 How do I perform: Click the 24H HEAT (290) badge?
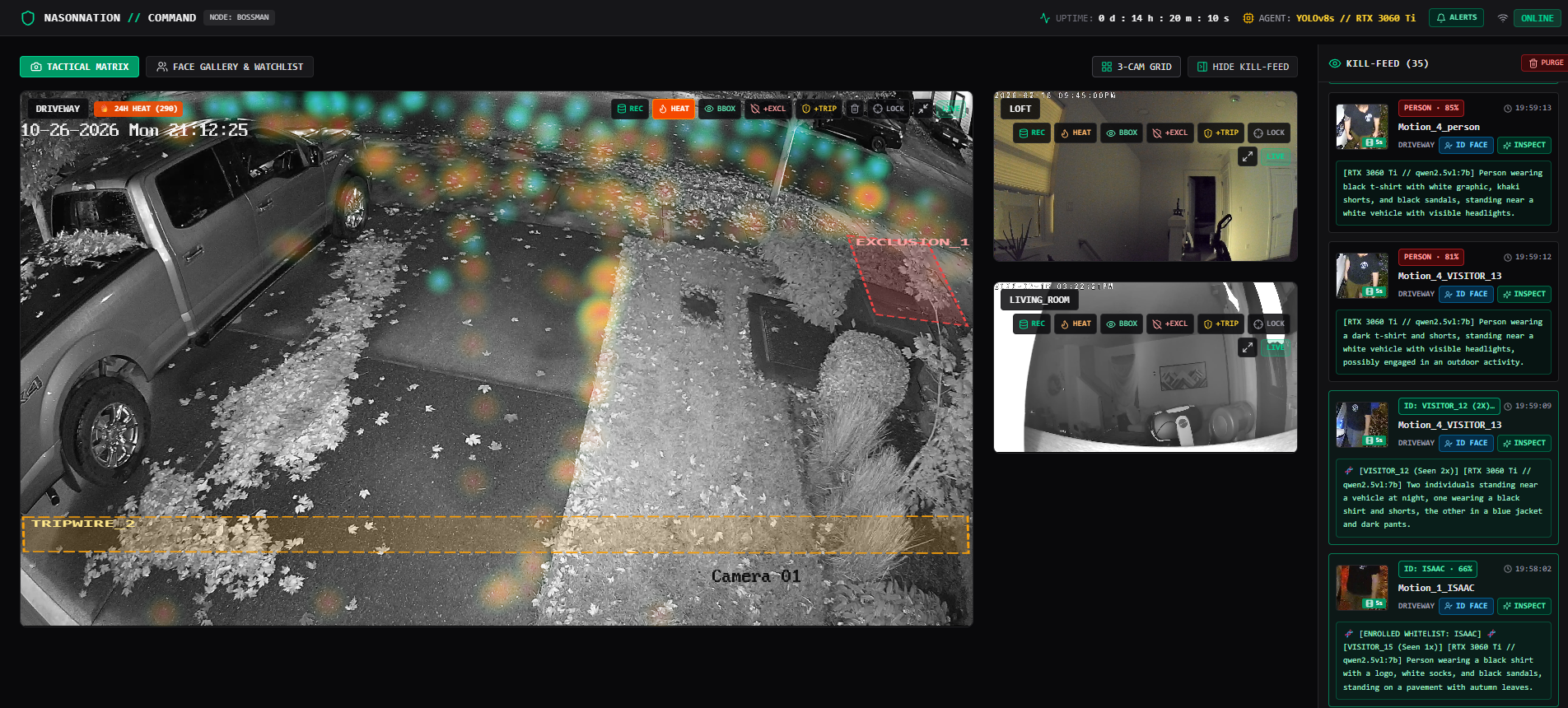[x=138, y=109]
